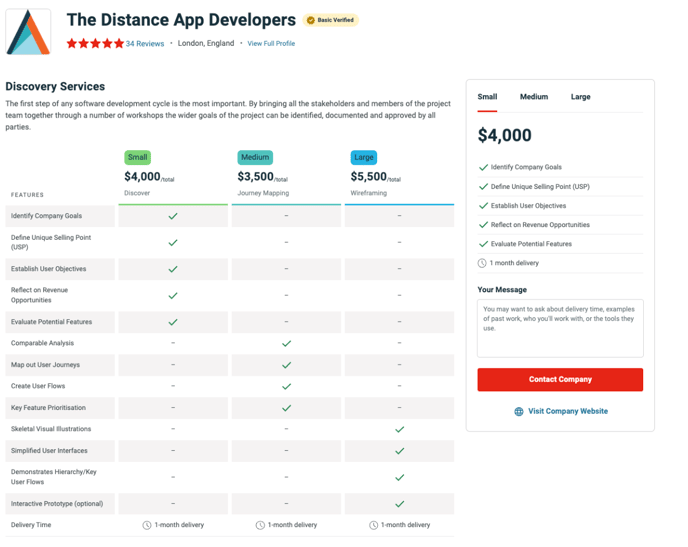Click Reflect on Revenue Opportunities in sidebar

point(540,225)
